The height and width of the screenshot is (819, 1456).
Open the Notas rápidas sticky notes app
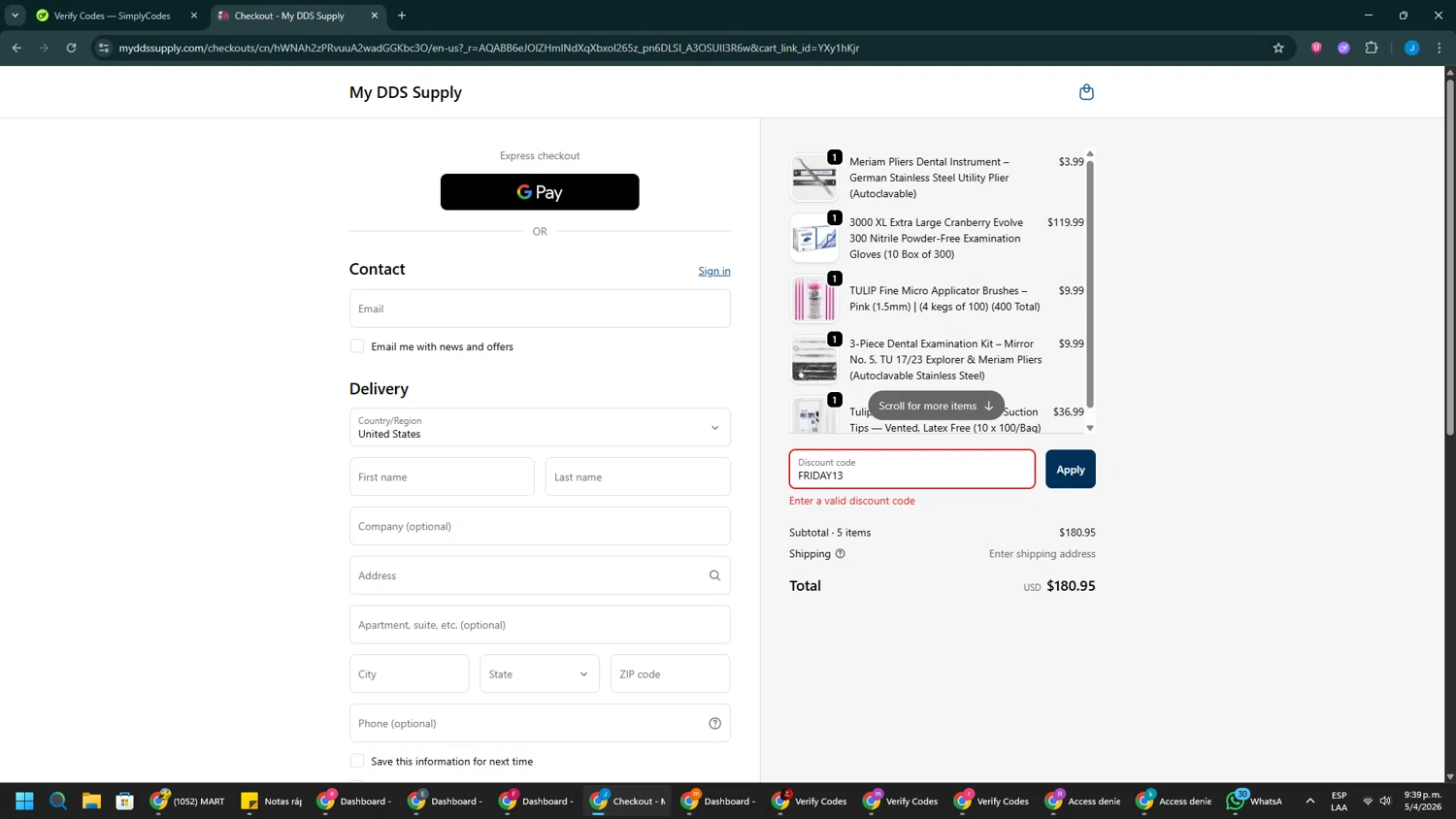tap(272, 801)
